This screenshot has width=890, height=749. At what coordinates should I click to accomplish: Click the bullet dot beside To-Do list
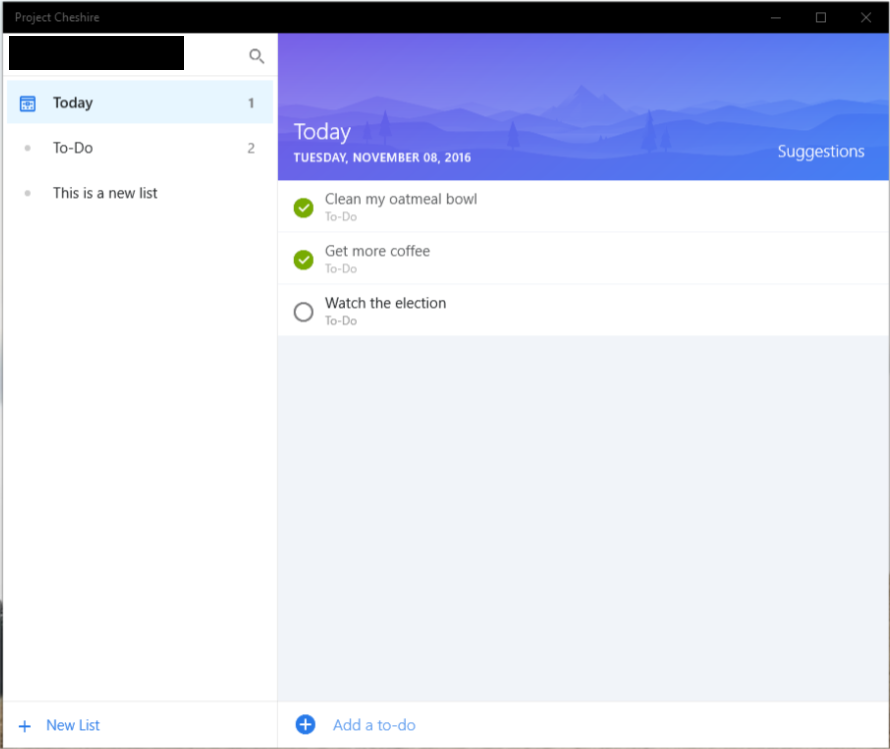[x=27, y=148]
